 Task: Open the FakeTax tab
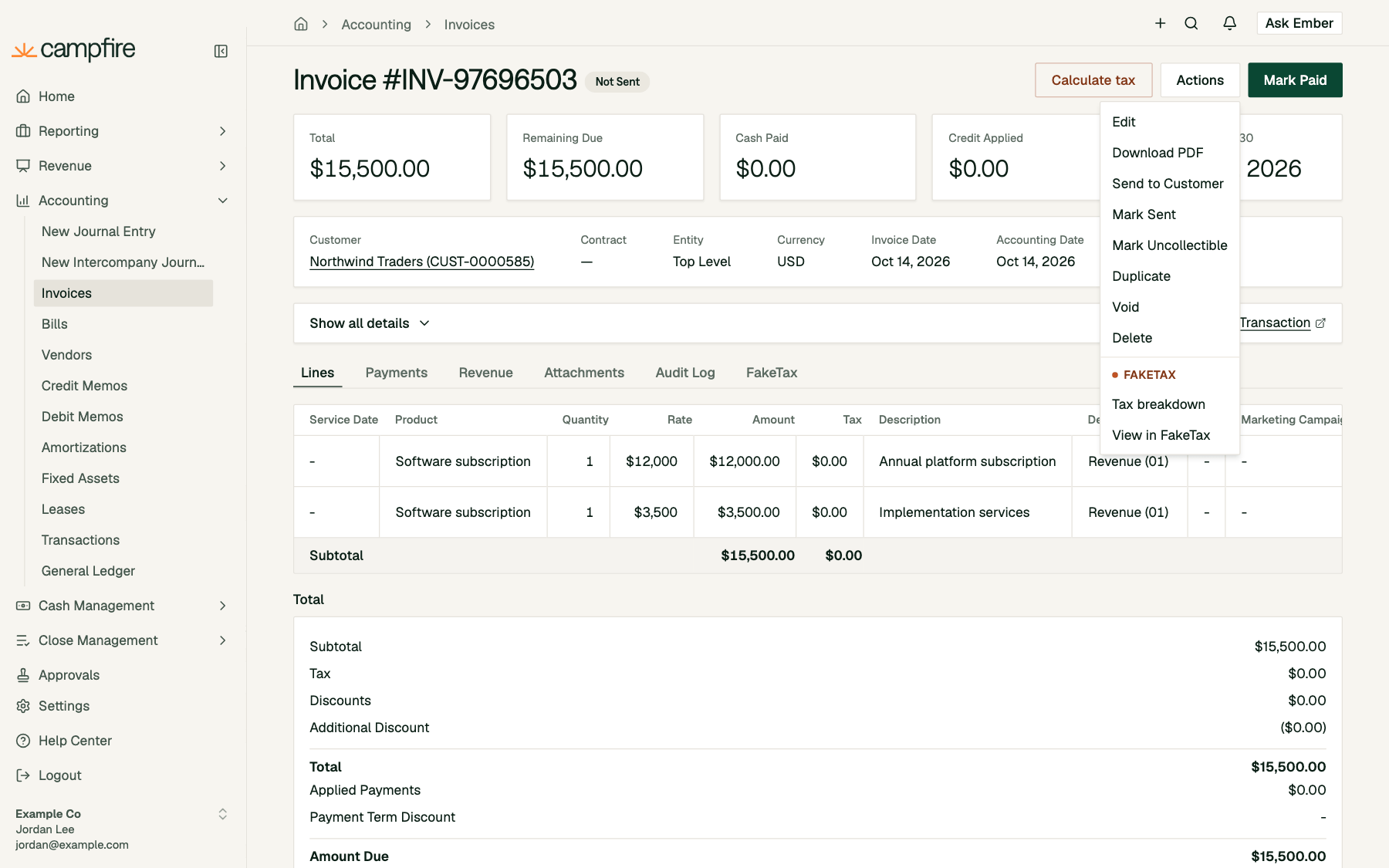point(772,373)
